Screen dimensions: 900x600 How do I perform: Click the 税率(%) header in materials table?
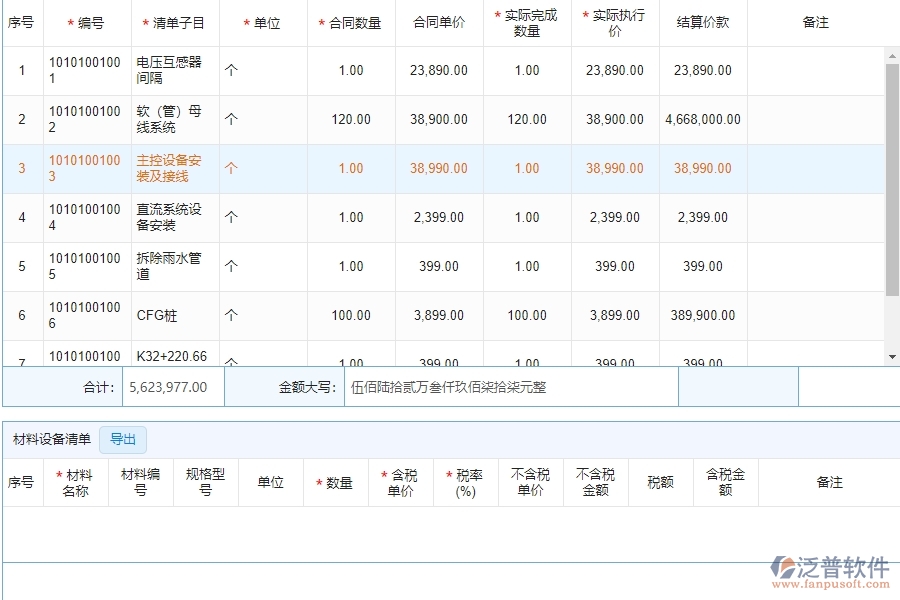pos(466,484)
